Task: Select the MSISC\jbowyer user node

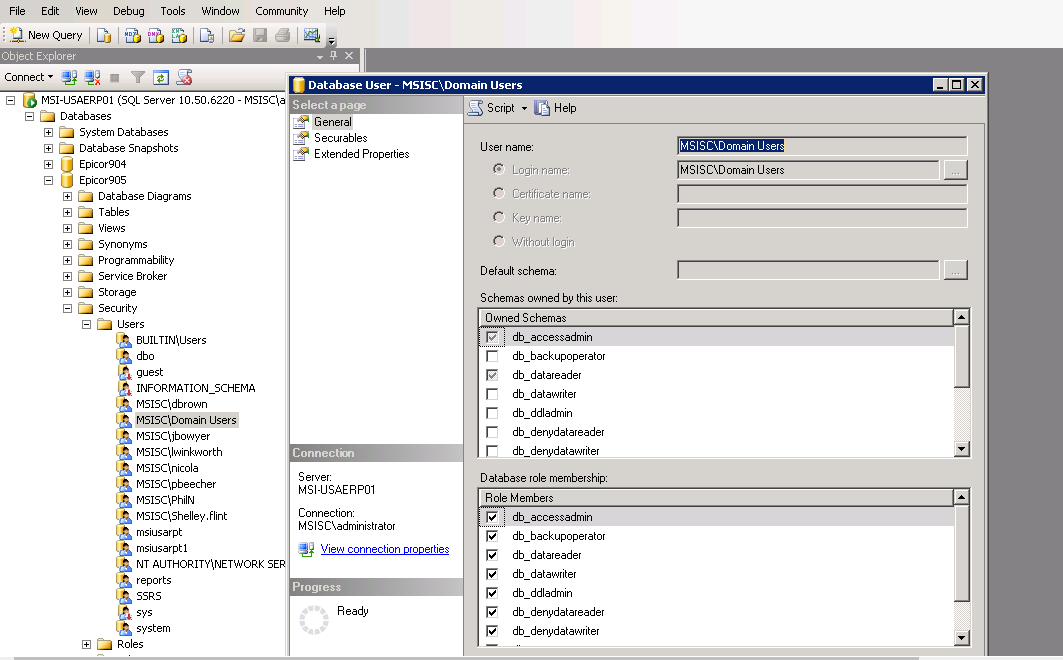Action: tap(173, 436)
